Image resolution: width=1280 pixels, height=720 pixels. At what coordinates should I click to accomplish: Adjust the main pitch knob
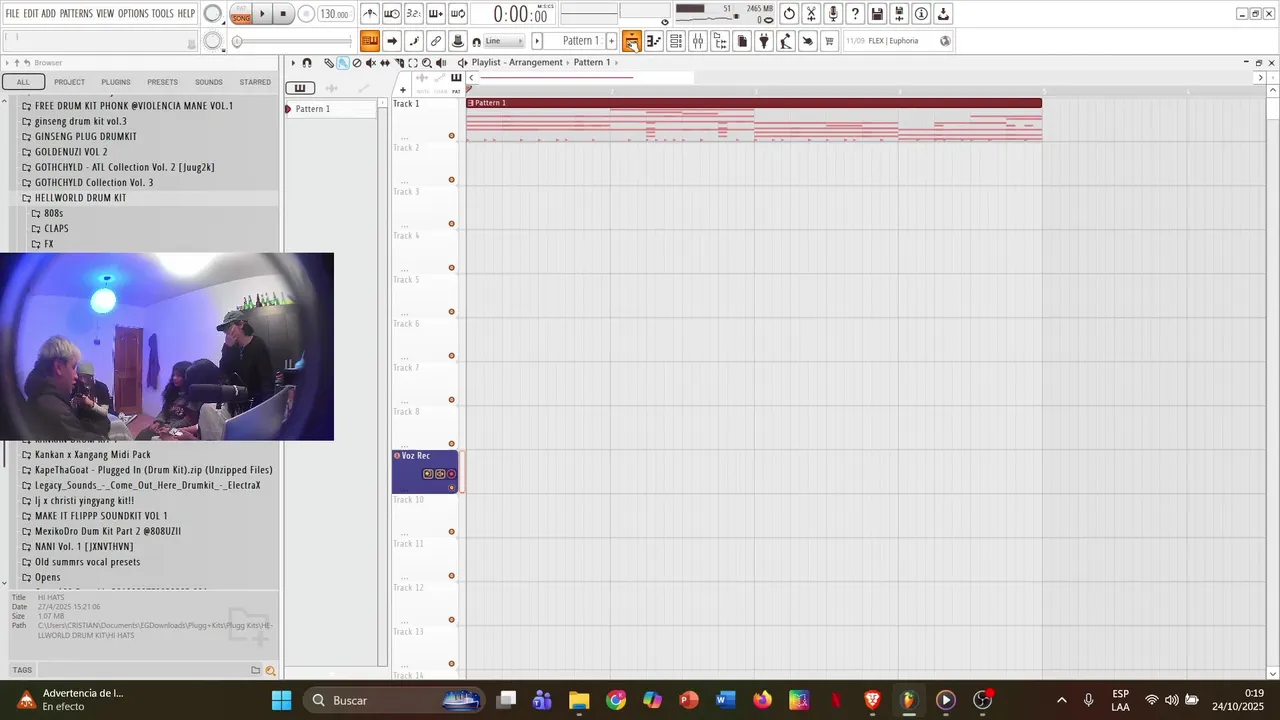click(213, 41)
